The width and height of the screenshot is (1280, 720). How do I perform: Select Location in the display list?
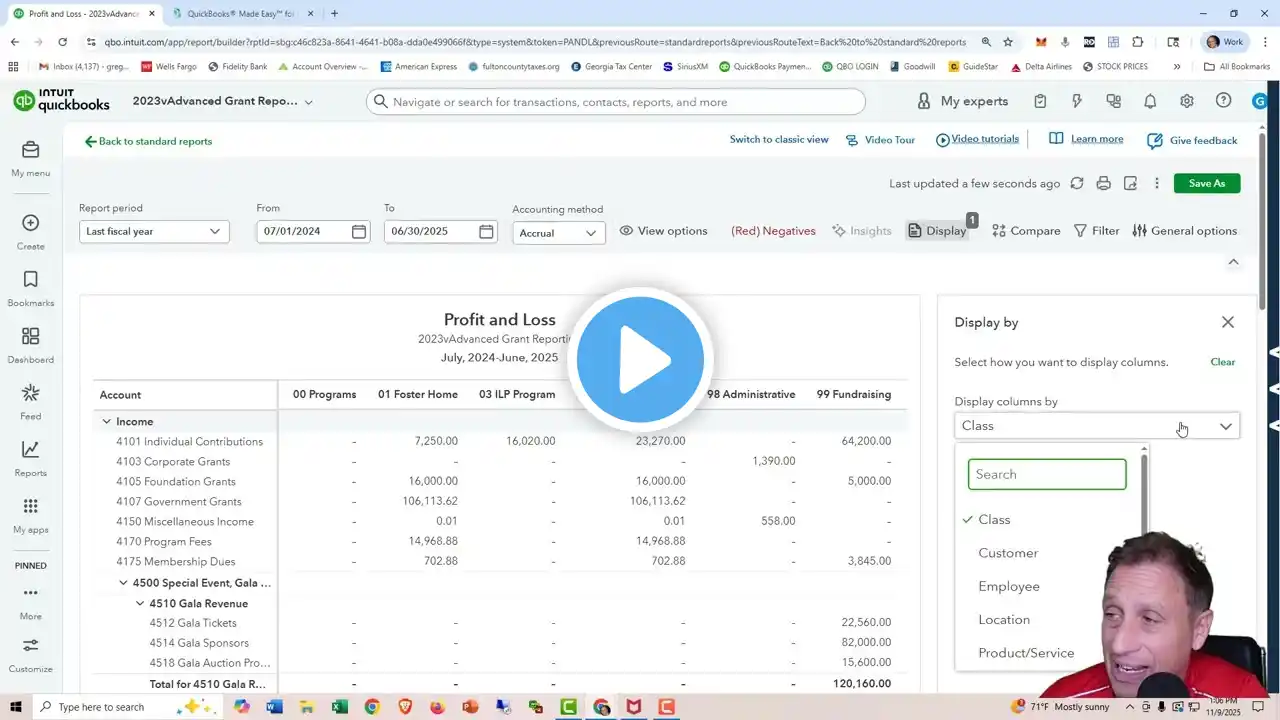coord(1004,620)
